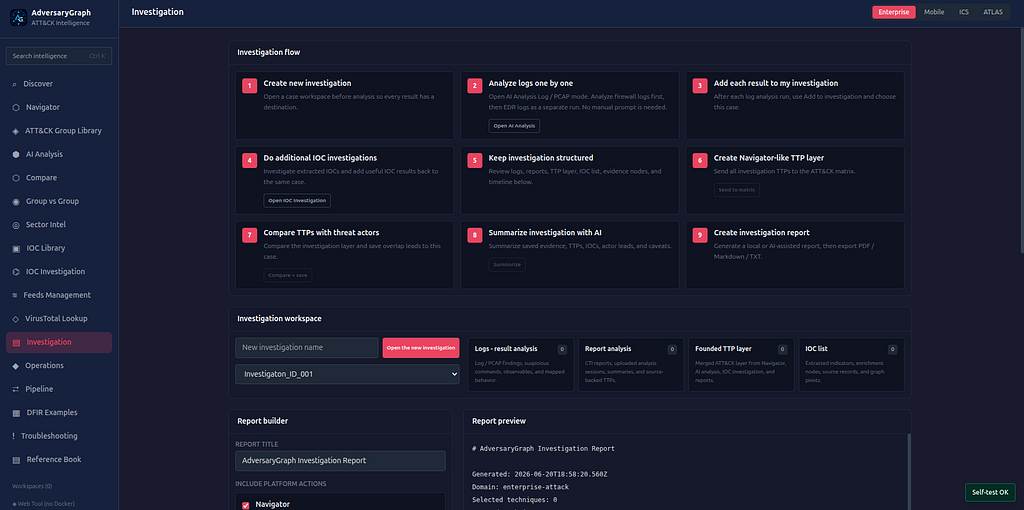This screenshot has height=510, width=1024.
Task: Click the main page vertical scrollbar
Action: click(x=1021, y=140)
